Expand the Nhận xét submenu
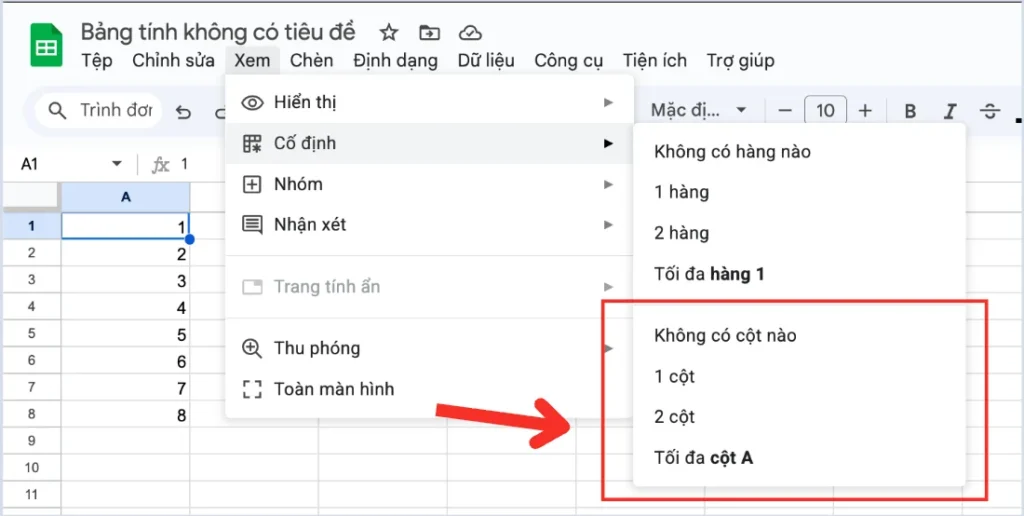This screenshot has width=1024, height=516. [429, 225]
